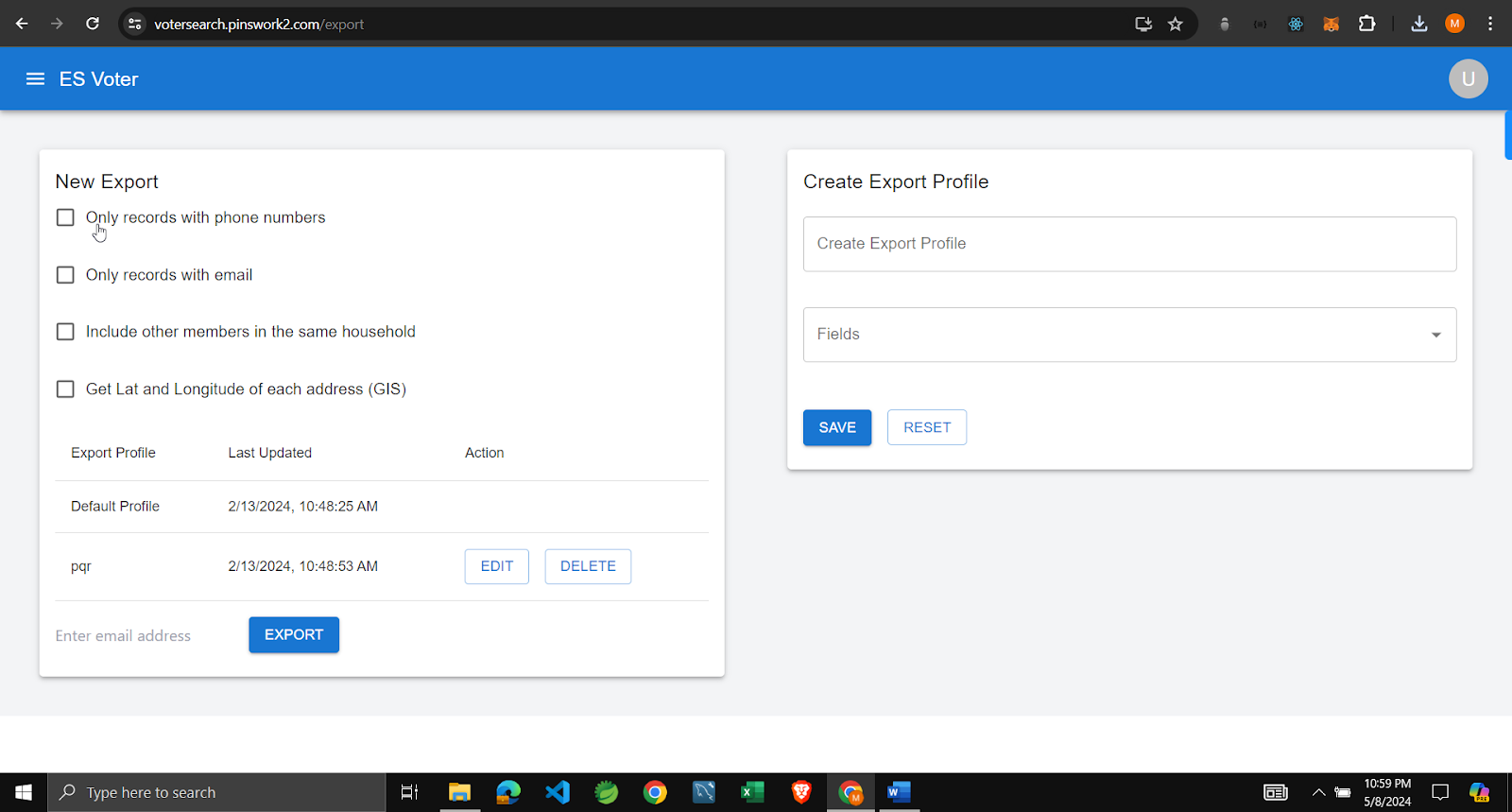Select the pqr profile name
1512x812 pixels.
[81, 566]
